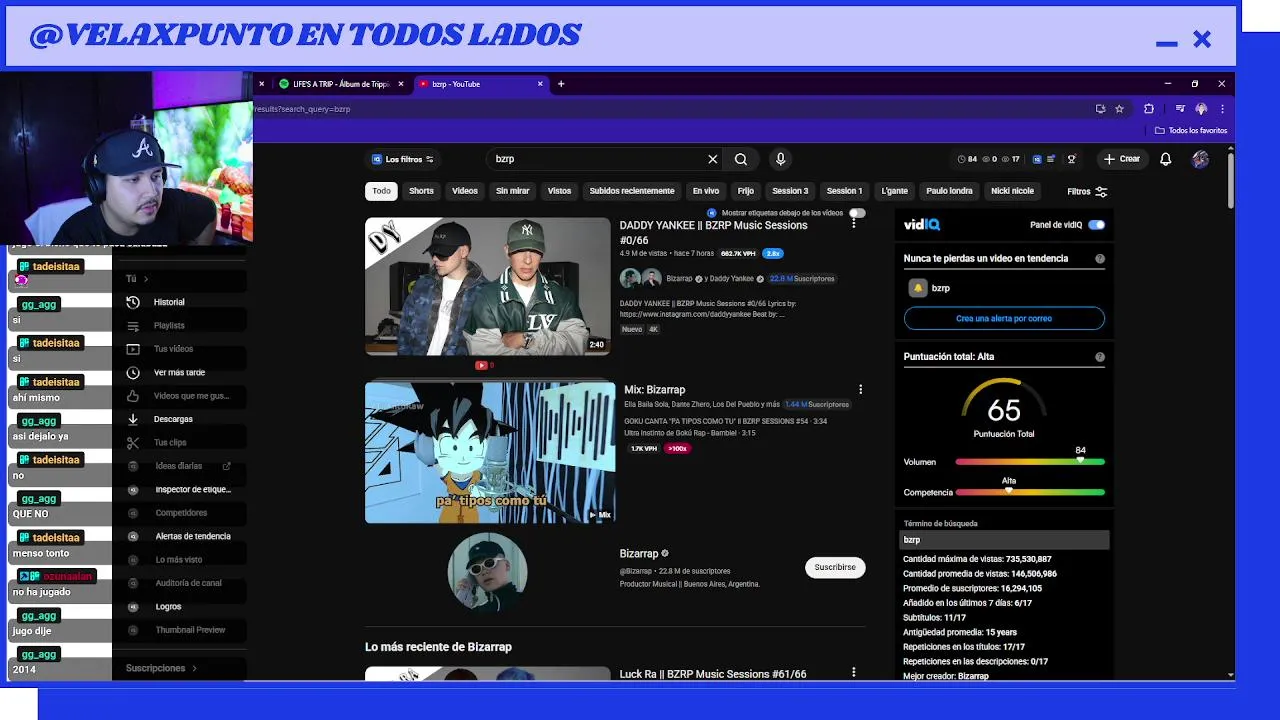Open the Goku Mix video thumbnail
1280x720 pixels.
(x=490, y=452)
